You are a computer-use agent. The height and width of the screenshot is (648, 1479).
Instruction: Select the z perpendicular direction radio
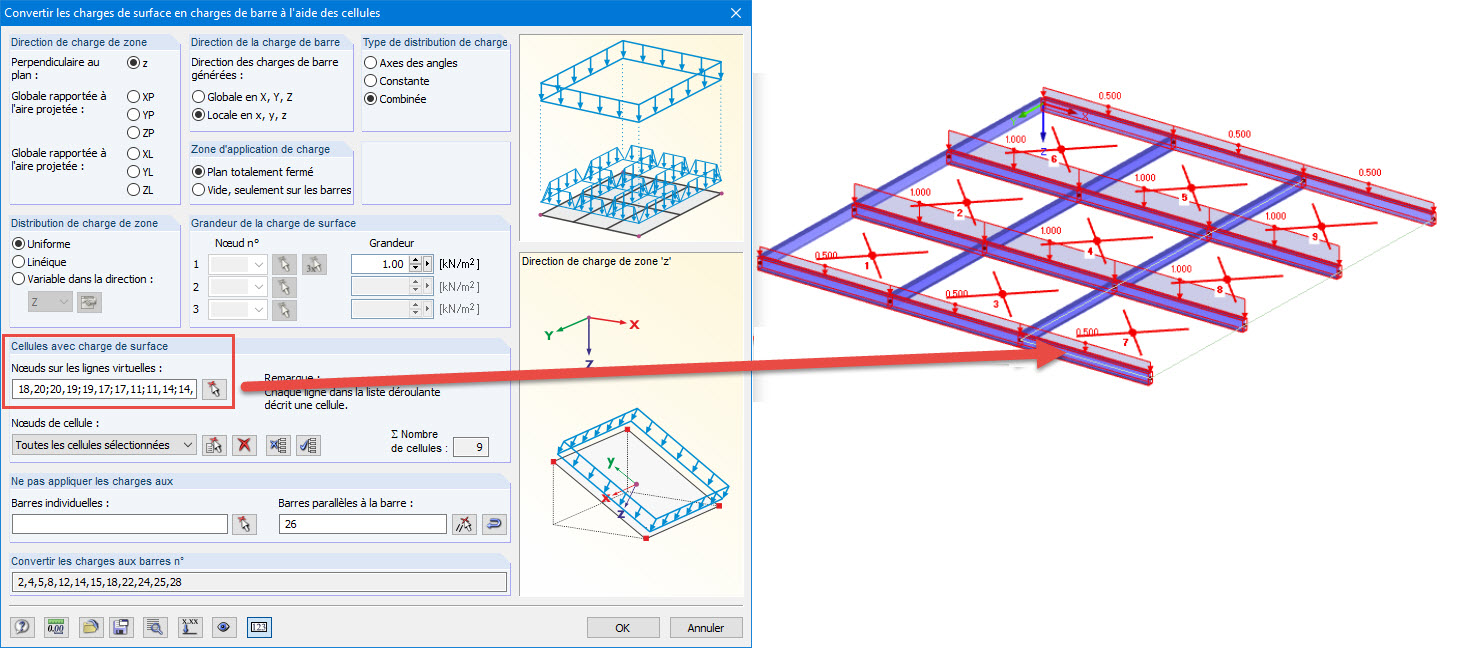133,63
